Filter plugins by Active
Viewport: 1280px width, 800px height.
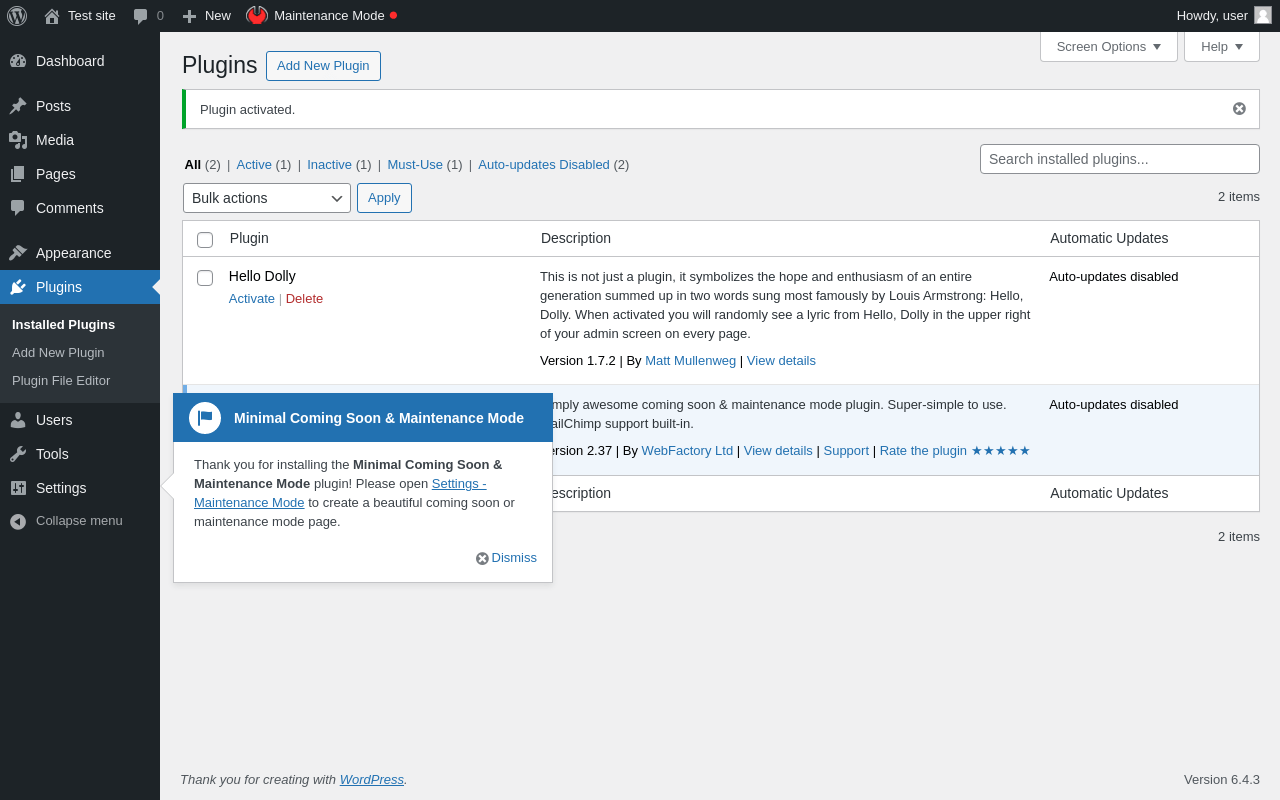tap(254, 165)
